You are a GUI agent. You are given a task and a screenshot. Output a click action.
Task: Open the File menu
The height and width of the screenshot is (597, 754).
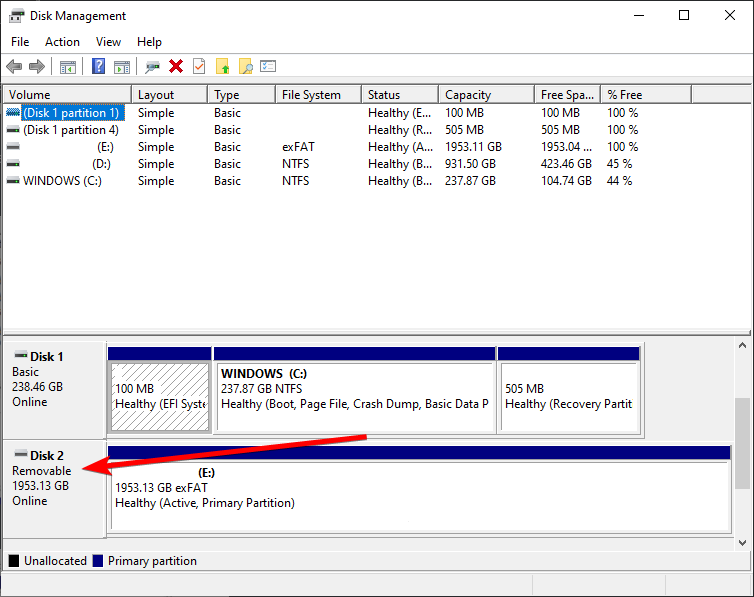(20, 42)
